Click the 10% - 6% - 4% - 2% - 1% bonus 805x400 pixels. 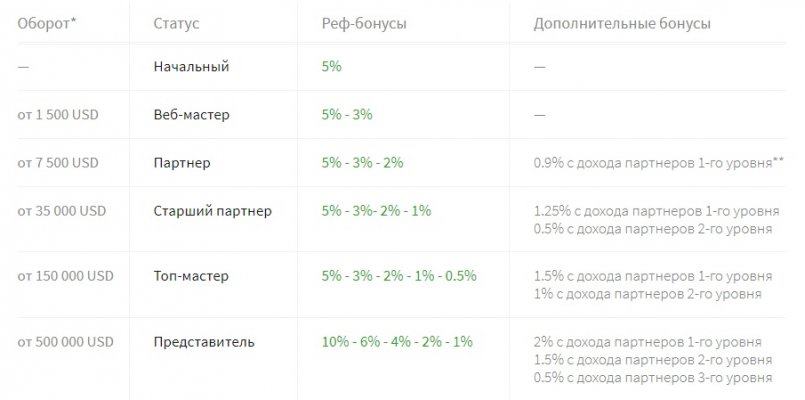[x=397, y=342]
